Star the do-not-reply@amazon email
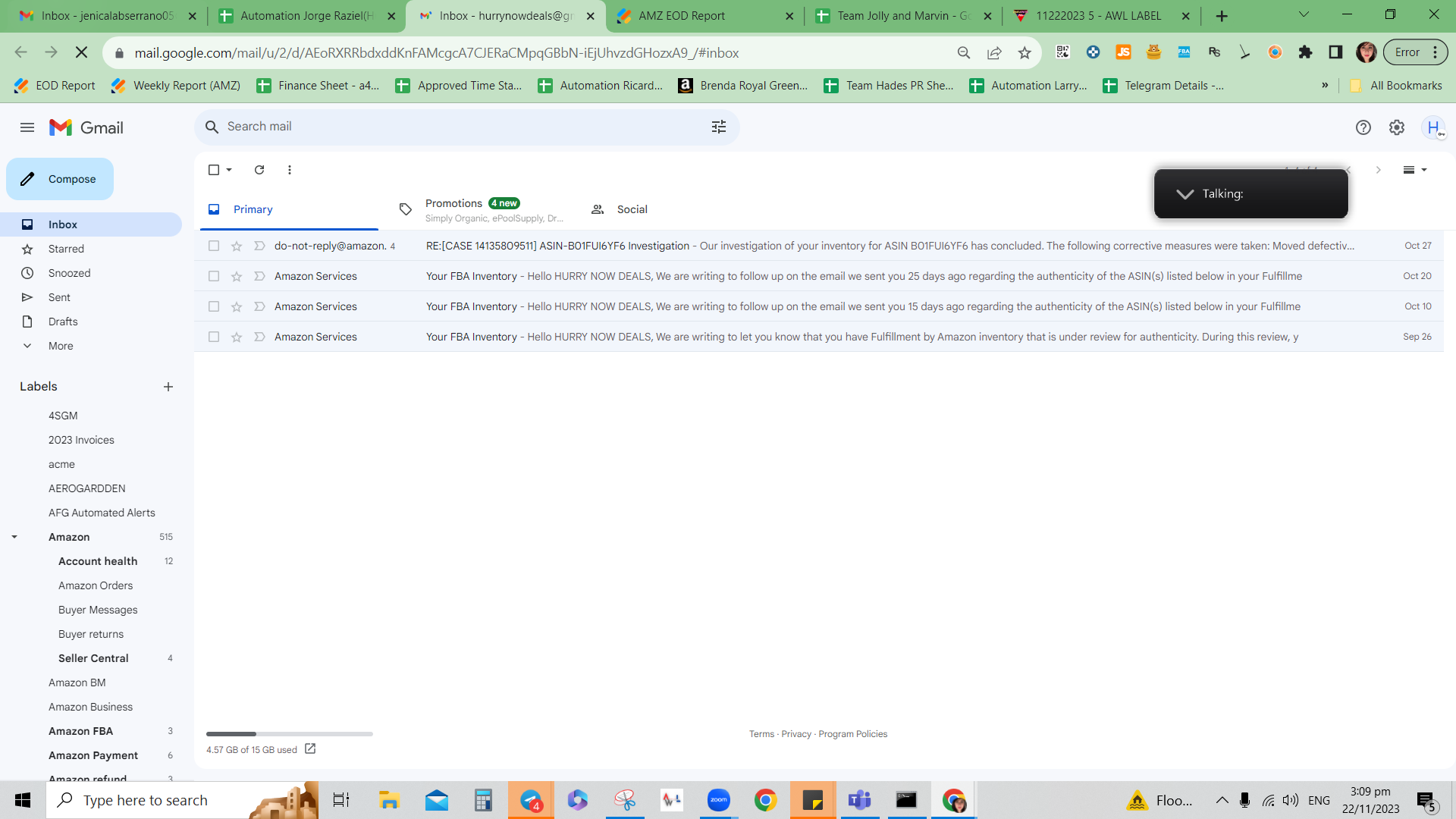This screenshot has width=1456, height=819. [237, 246]
